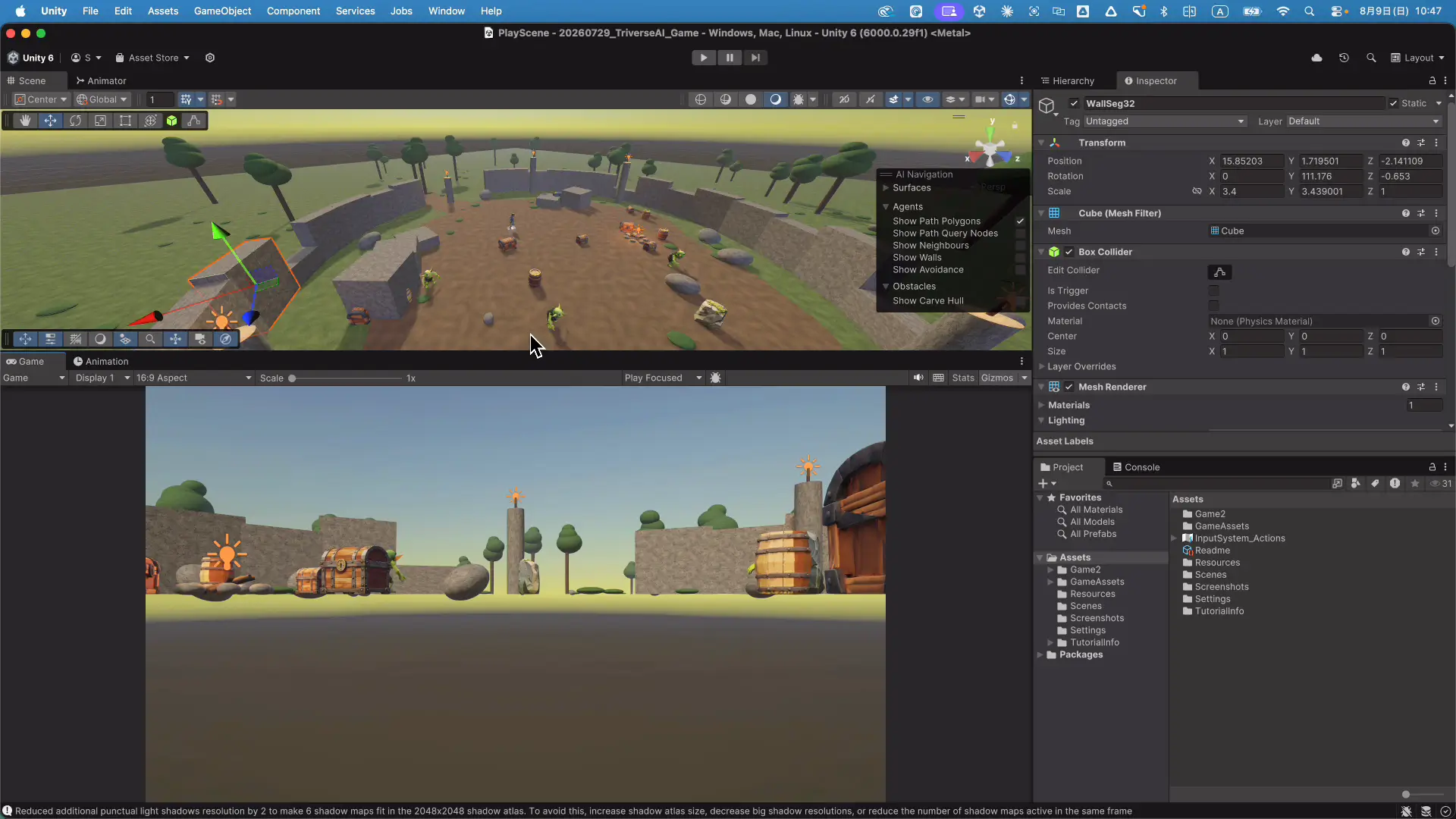
Task: Click the Stats button in Game view
Action: (x=963, y=378)
